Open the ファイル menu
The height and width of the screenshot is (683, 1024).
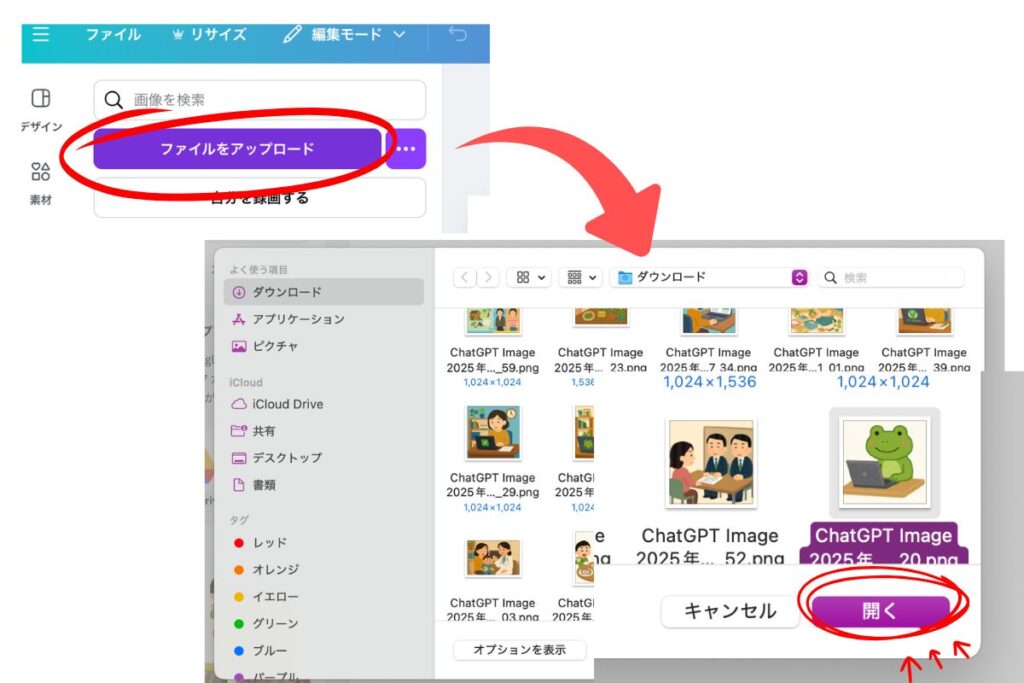[x=112, y=35]
